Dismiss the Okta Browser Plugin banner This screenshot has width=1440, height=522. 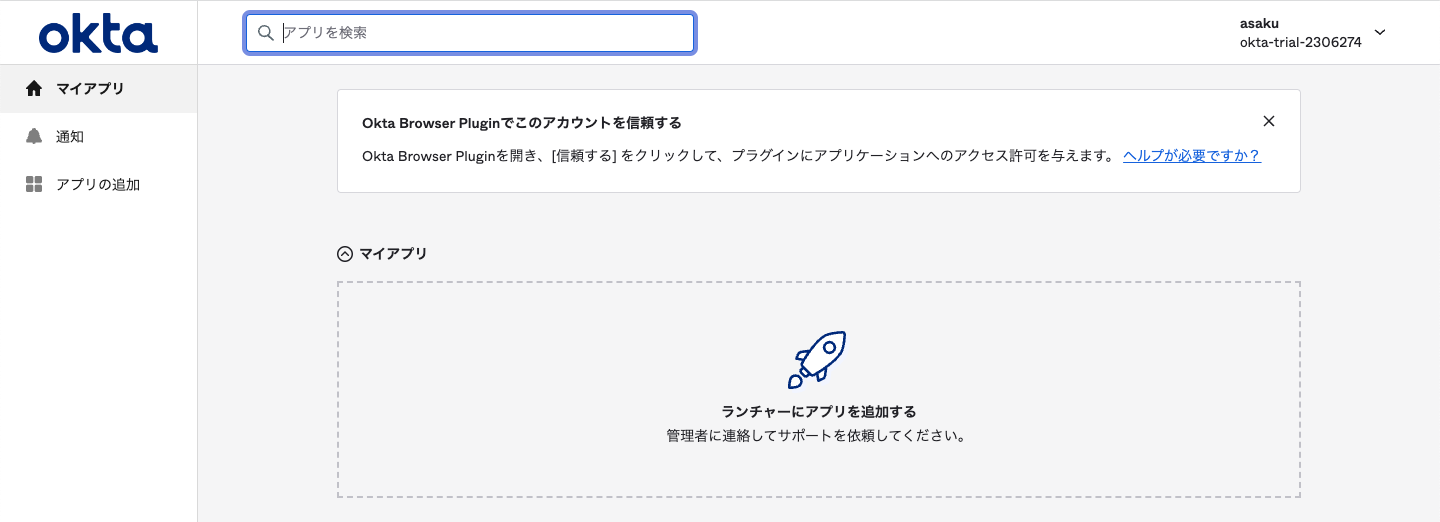click(x=1269, y=121)
